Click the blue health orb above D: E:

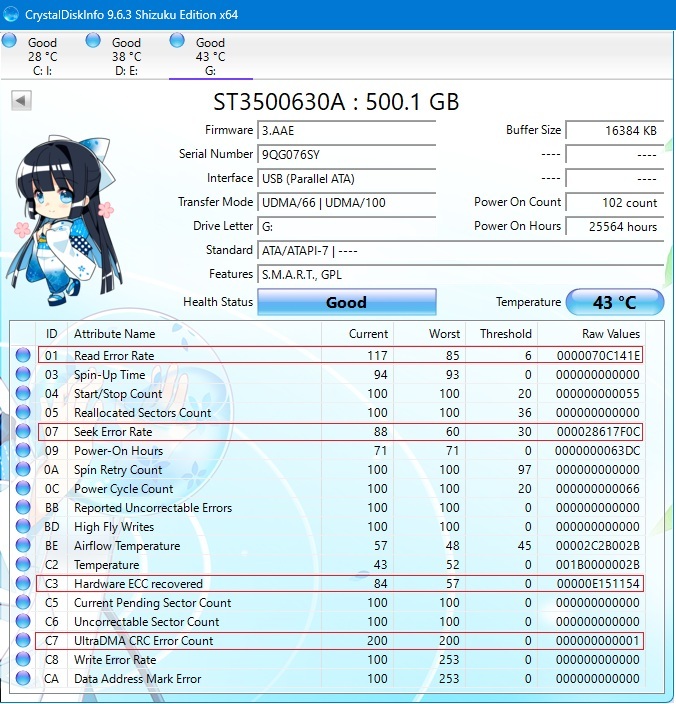[93, 40]
